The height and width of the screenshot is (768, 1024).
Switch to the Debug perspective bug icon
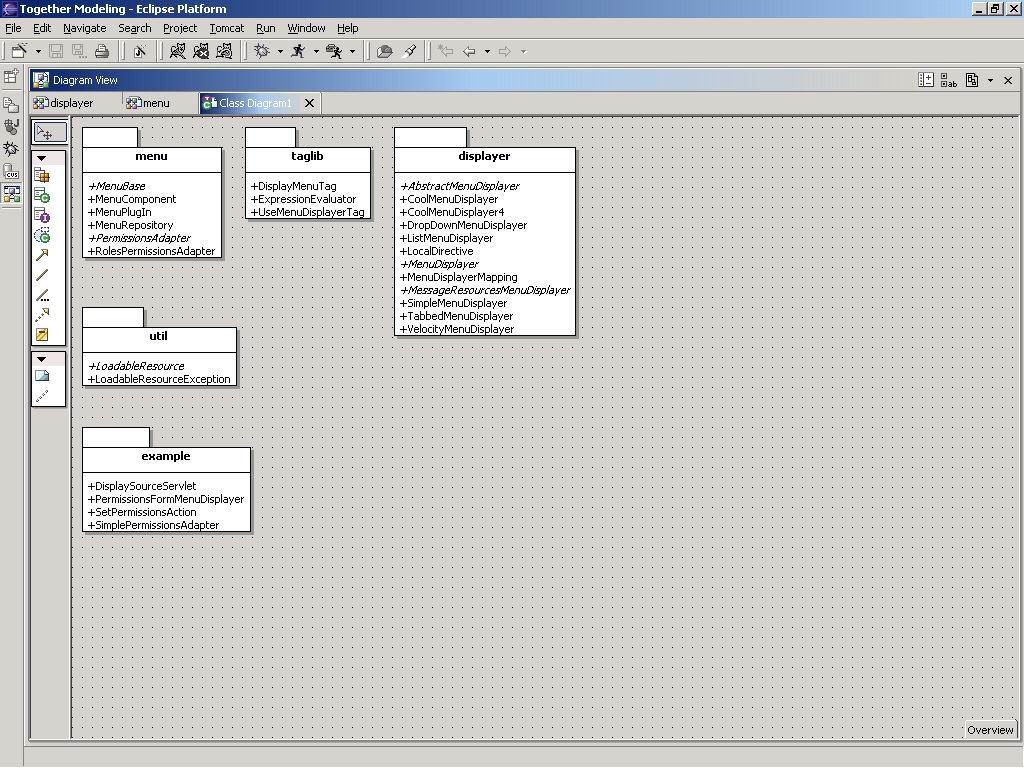point(11,149)
